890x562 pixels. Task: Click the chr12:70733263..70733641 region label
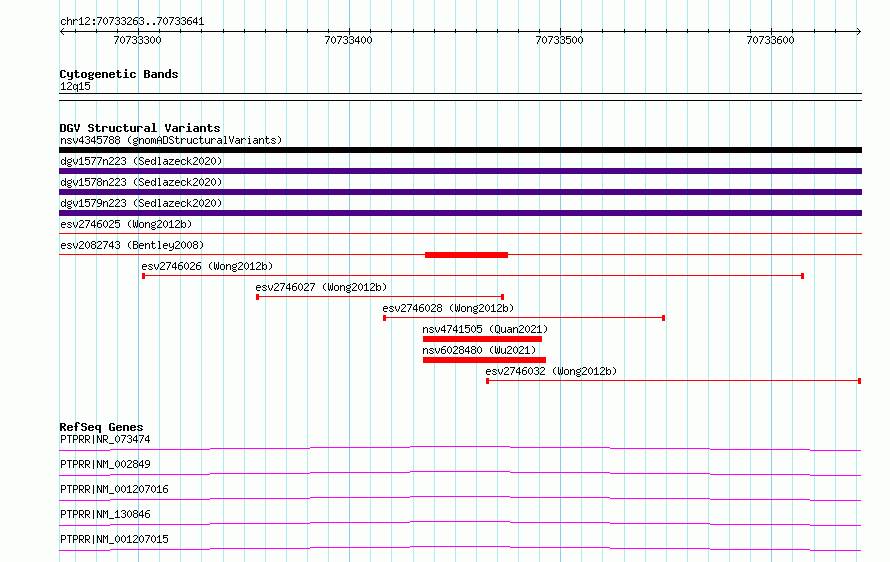click(132, 21)
